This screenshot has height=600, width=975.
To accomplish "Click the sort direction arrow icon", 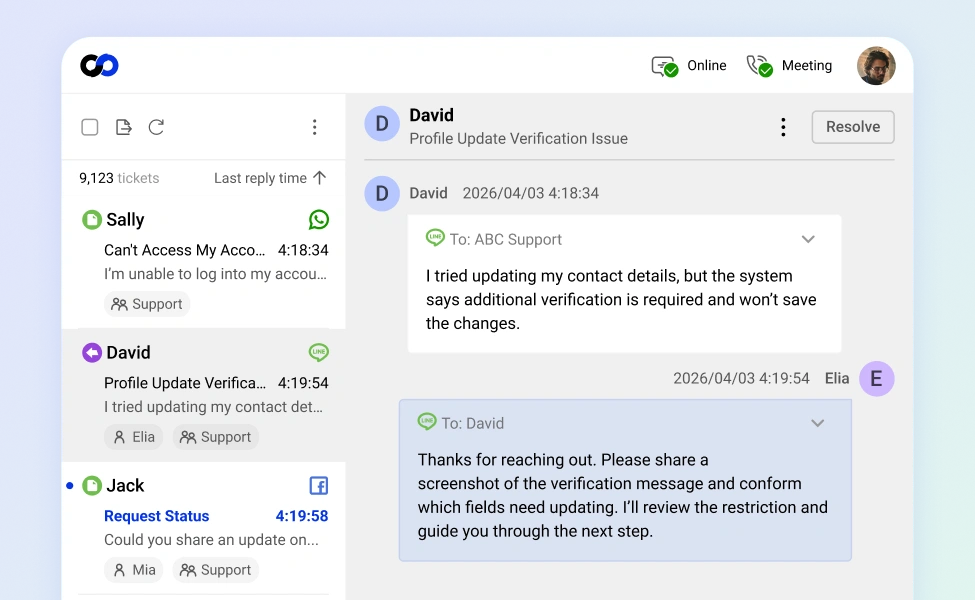I will [x=320, y=178].
